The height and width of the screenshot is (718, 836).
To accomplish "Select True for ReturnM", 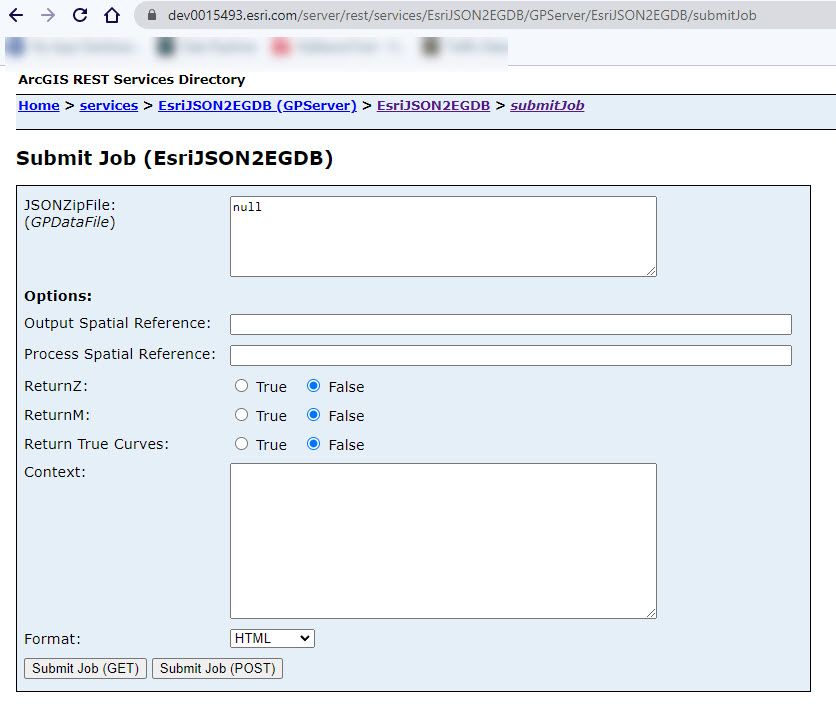I will tap(241, 414).
